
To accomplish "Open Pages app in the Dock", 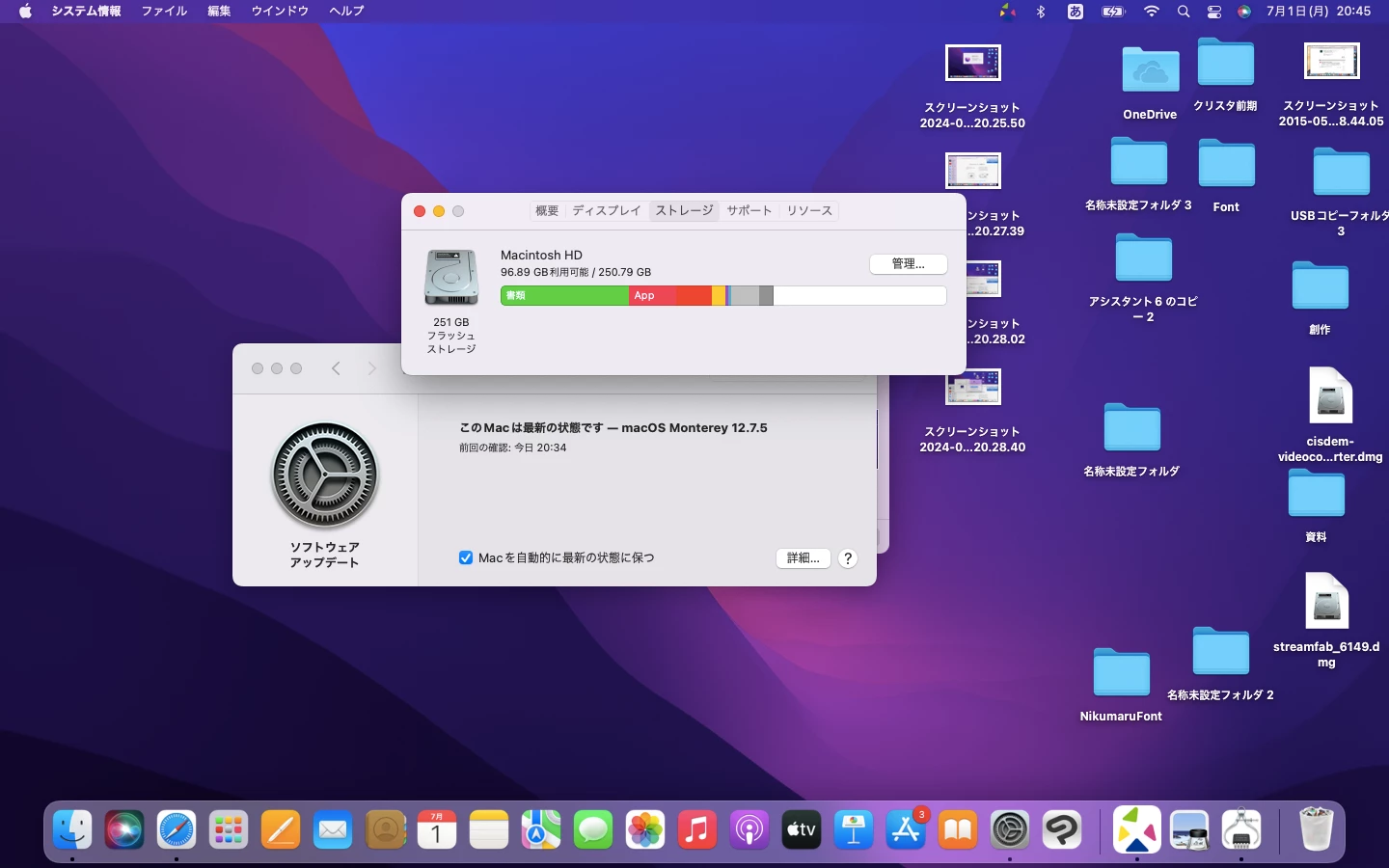I will 281,829.
